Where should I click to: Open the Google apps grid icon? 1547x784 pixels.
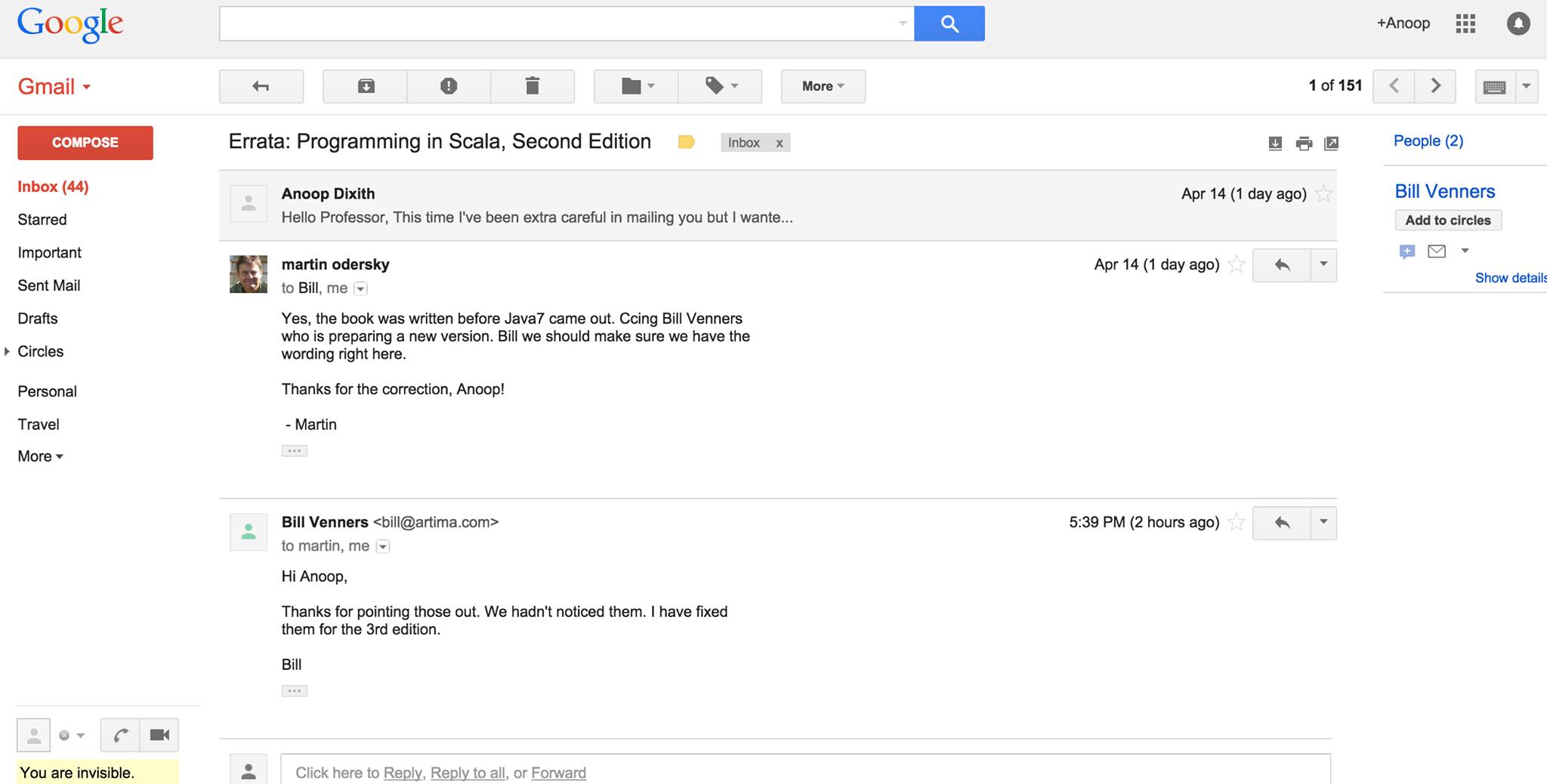1465,23
